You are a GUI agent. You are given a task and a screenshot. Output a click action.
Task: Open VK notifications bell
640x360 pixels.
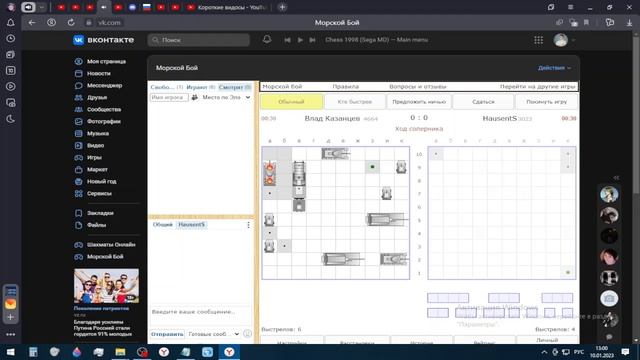pyautogui.click(x=267, y=40)
